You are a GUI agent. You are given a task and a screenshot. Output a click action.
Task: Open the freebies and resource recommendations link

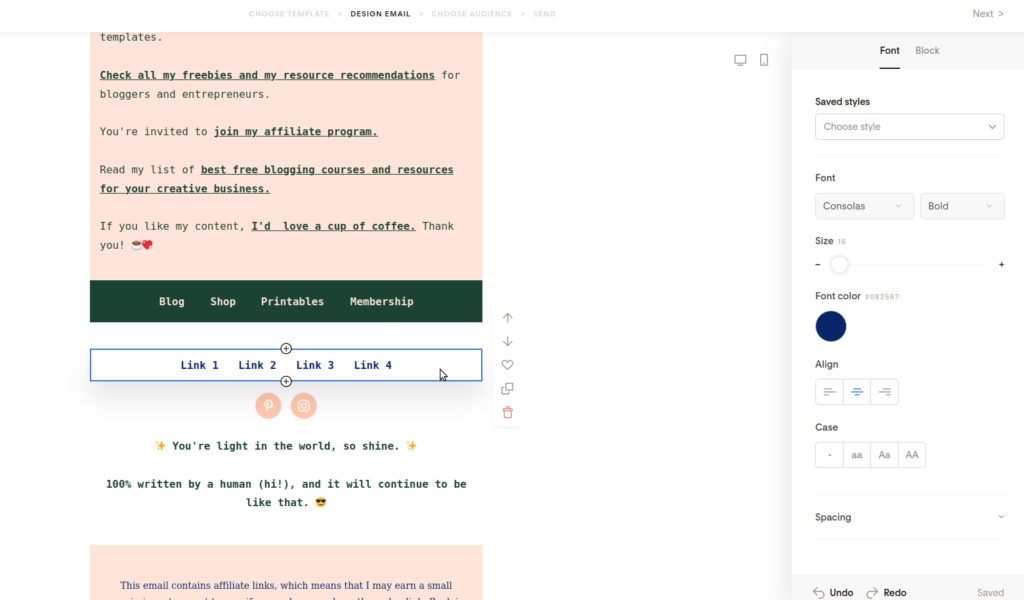click(x=267, y=76)
